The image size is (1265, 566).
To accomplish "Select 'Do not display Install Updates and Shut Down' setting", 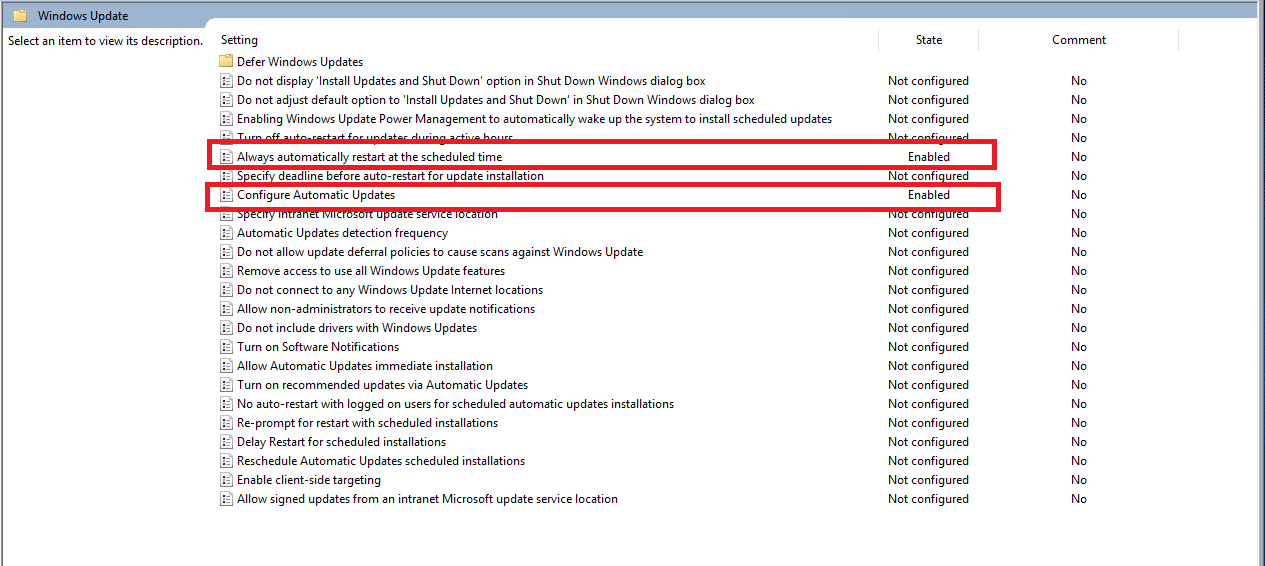I will tap(471, 81).
